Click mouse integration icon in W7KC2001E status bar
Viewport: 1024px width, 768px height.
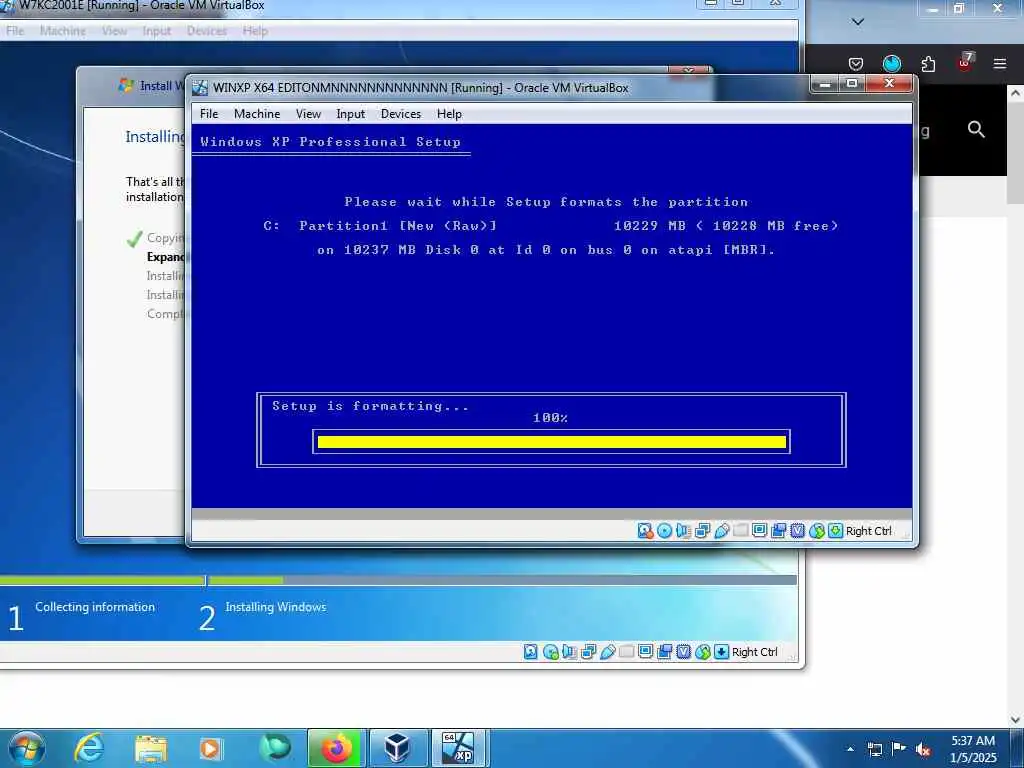pos(703,652)
